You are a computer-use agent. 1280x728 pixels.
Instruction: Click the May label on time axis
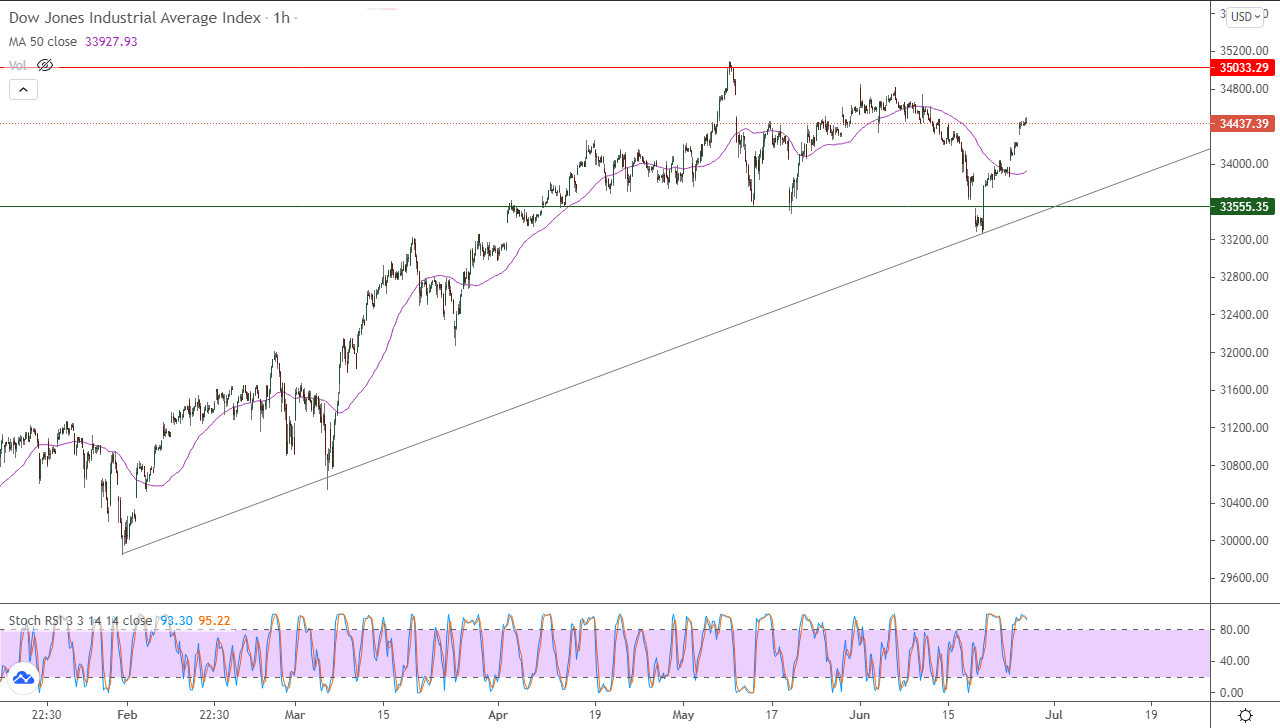click(x=684, y=715)
